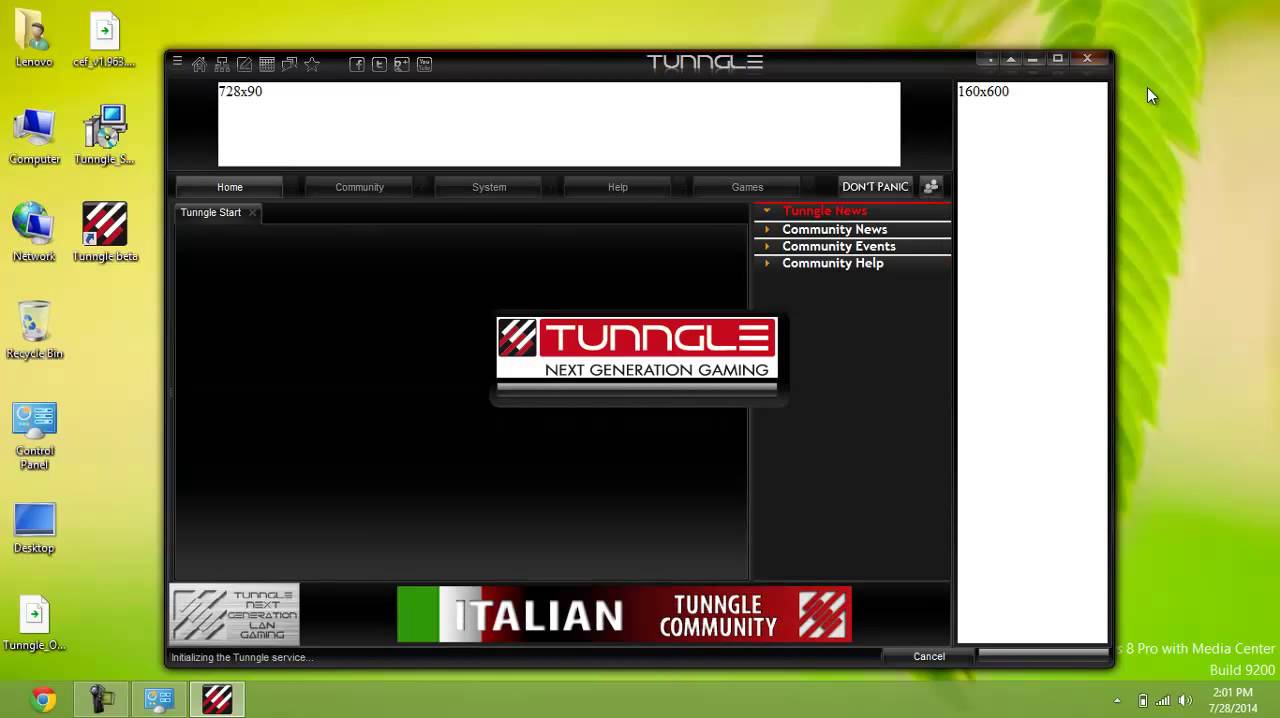This screenshot has width=1280, height=718.
Task: Select the Computer desktop icon
Action: 34,136
